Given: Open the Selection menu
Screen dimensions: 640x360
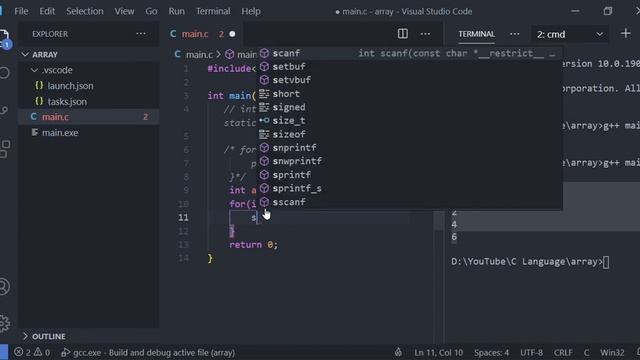Looking at the screenshot, I should [84, 11].
